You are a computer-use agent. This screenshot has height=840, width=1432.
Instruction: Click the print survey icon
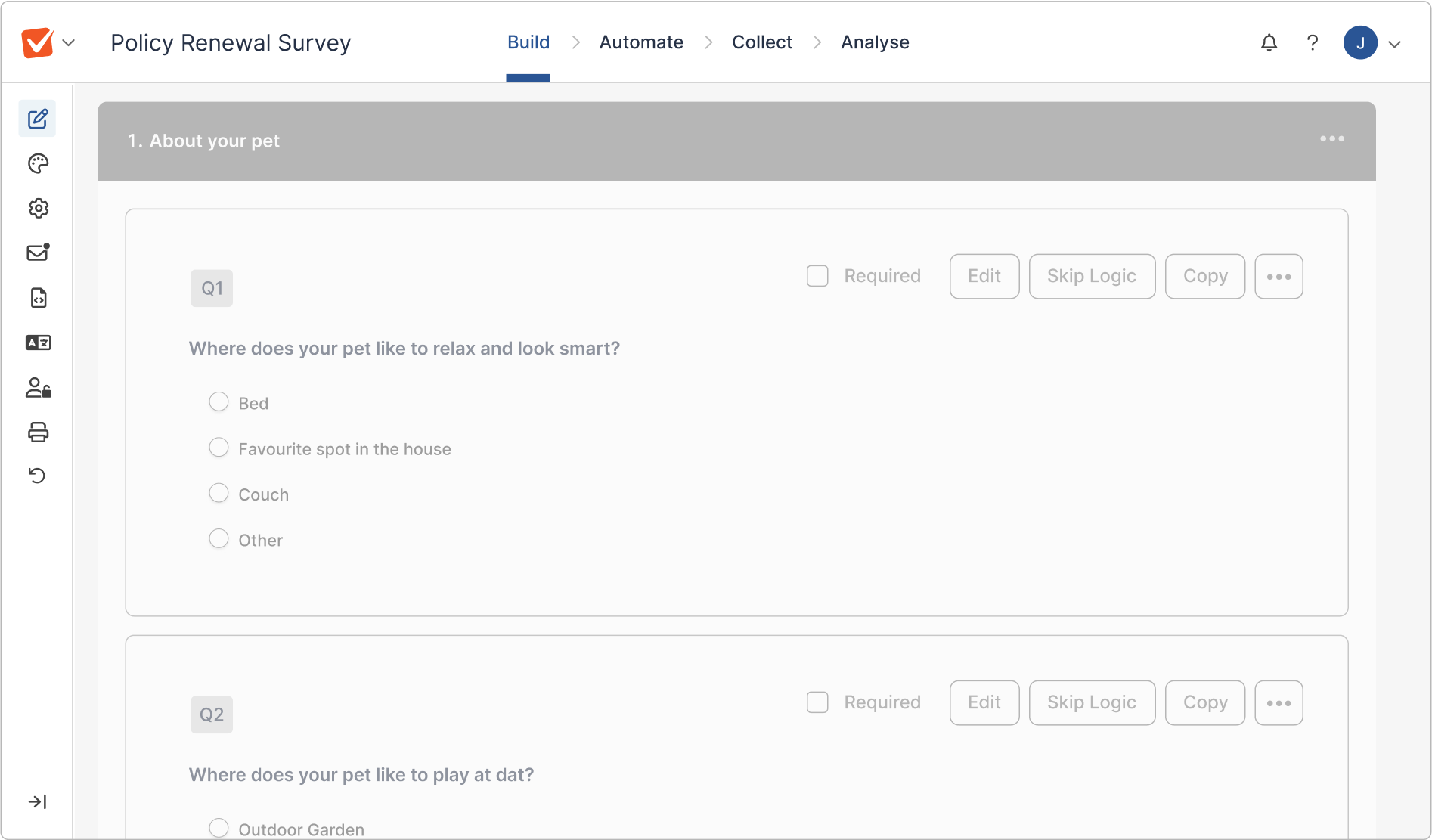(x=38, y=432)
